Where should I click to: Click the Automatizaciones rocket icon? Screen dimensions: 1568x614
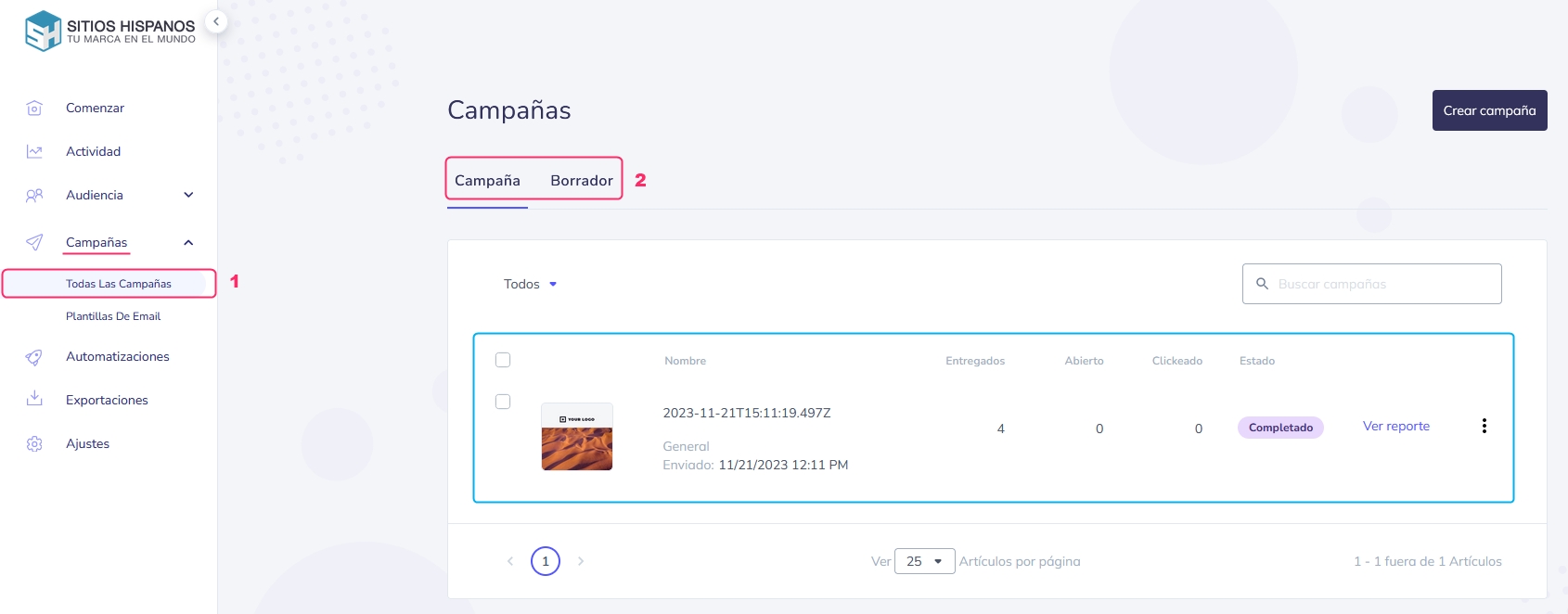[34, 357]
